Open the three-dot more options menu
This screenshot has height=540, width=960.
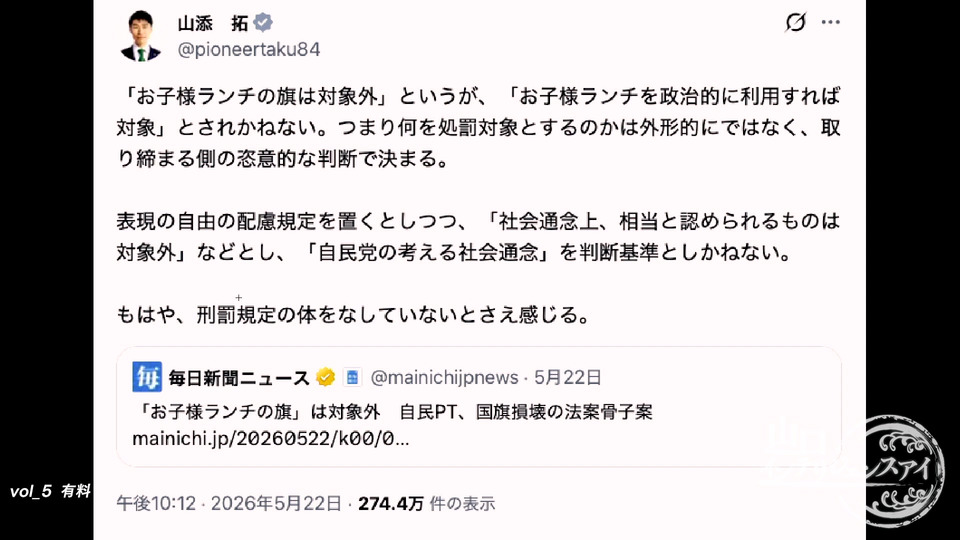[830, 22]
